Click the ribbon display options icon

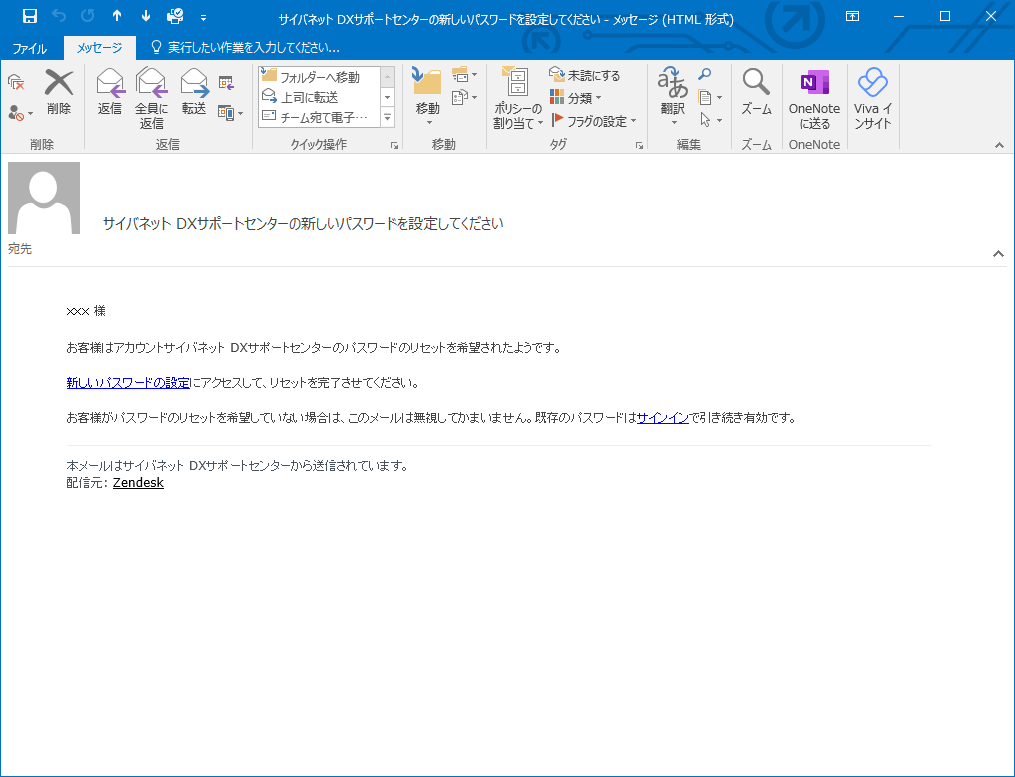(x=853, y=17)
